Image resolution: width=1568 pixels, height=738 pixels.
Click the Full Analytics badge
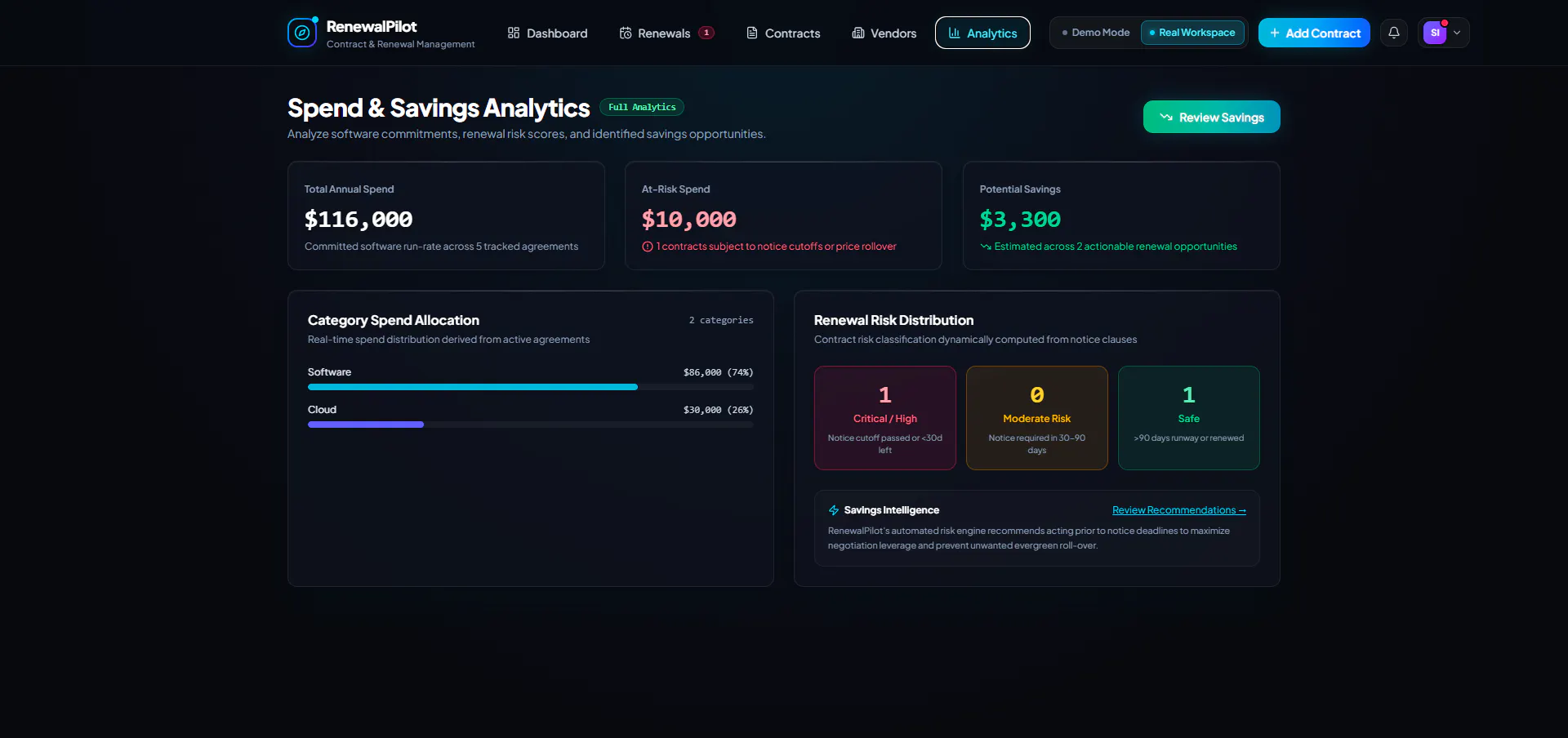642,107
